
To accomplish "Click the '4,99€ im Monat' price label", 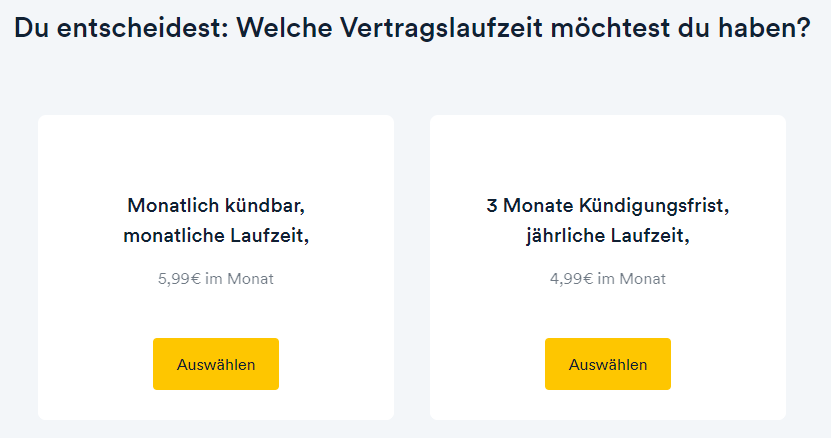I will [608, 279].
